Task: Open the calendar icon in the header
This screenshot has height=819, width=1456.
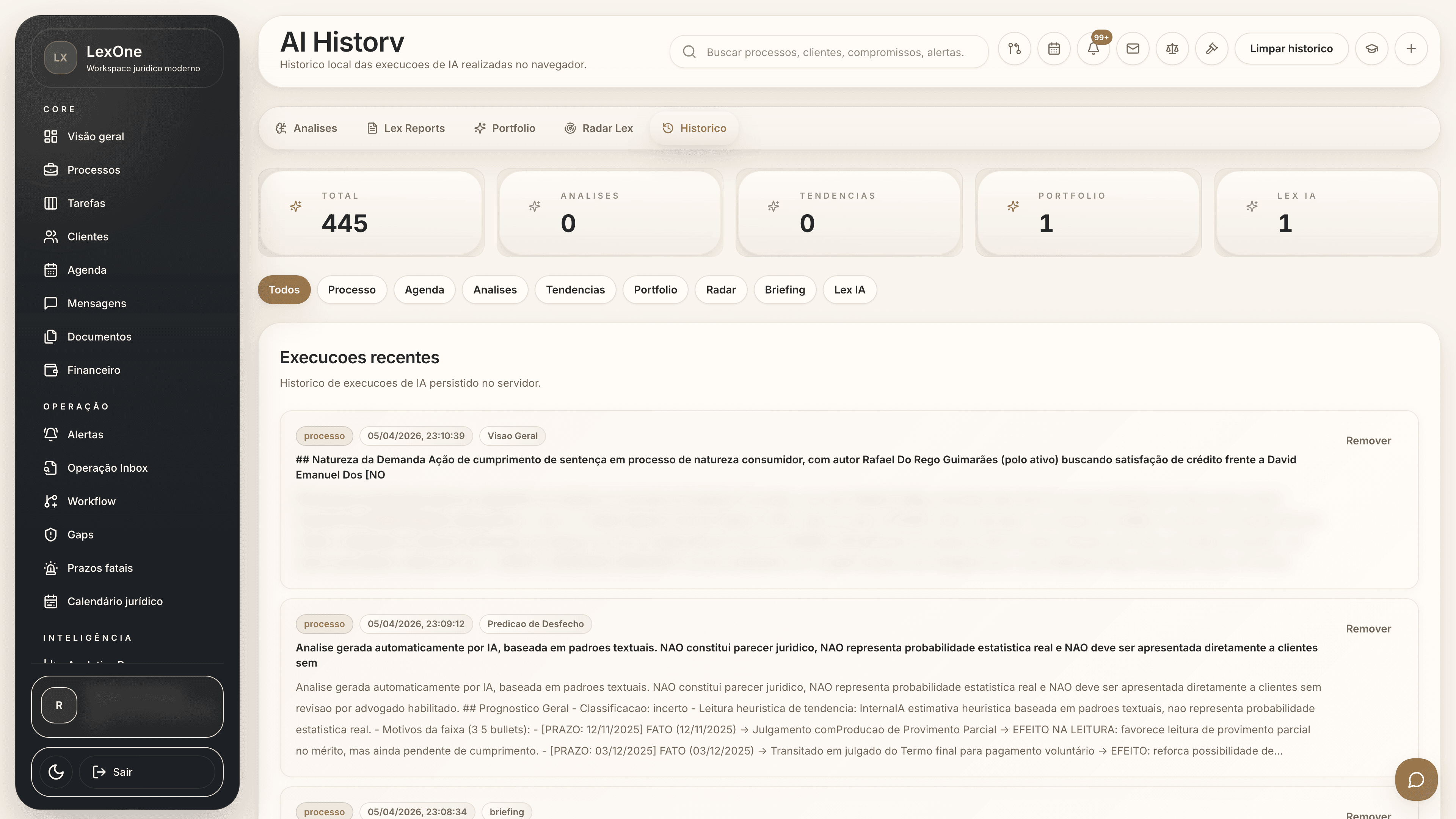Action: 1054,49
